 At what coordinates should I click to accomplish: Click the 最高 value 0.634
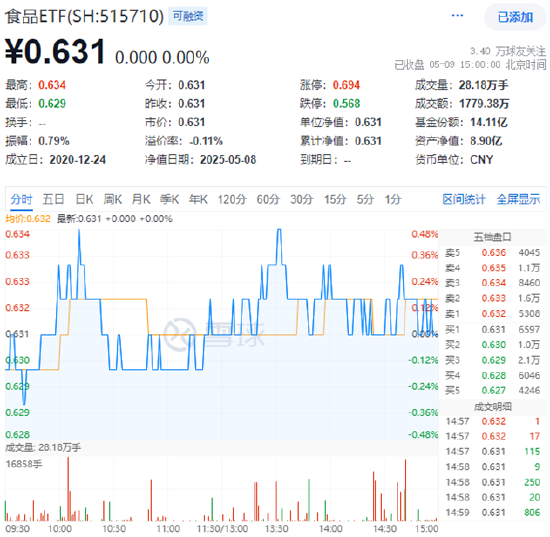tap(52, 85)
